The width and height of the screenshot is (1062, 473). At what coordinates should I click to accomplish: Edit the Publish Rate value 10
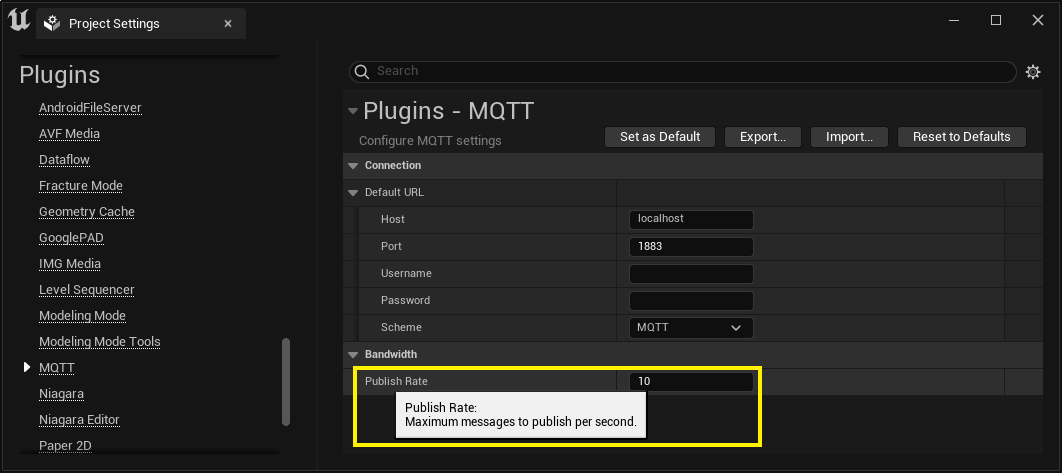coord(691,382)
